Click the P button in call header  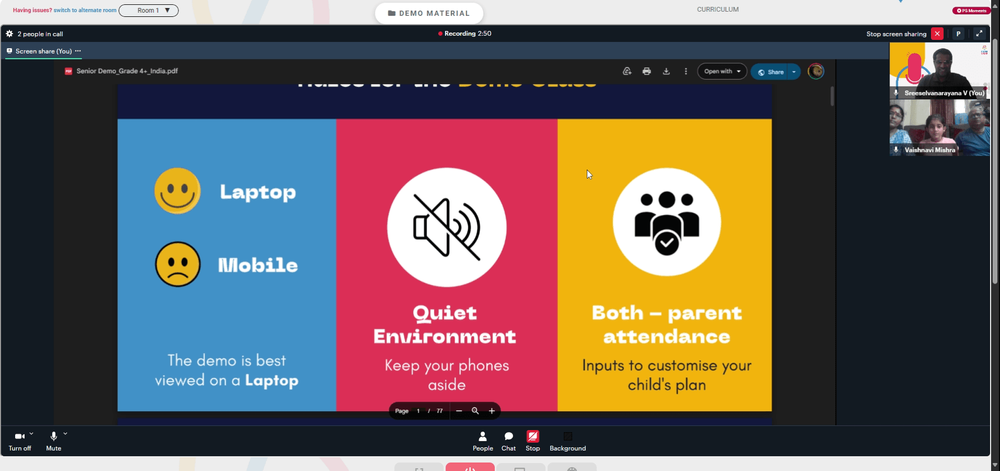pos(958,34)
